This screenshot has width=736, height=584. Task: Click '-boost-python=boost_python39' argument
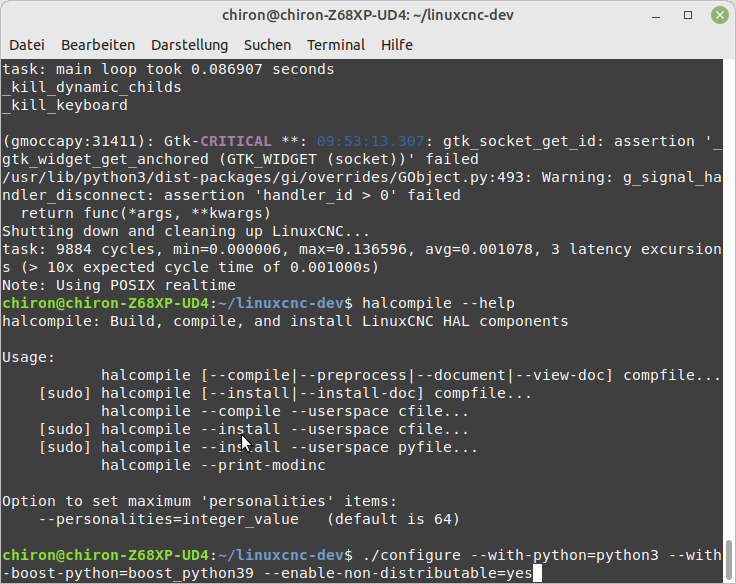point(128,574)
